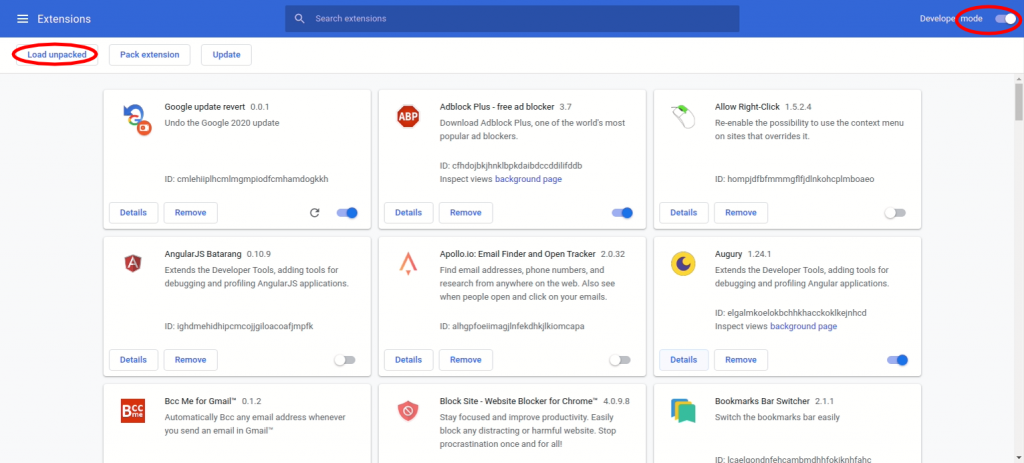Click the Bookmarks Bar Switcher icon
This screenshot has height=463, width=1024.
[x=683, y=411]
